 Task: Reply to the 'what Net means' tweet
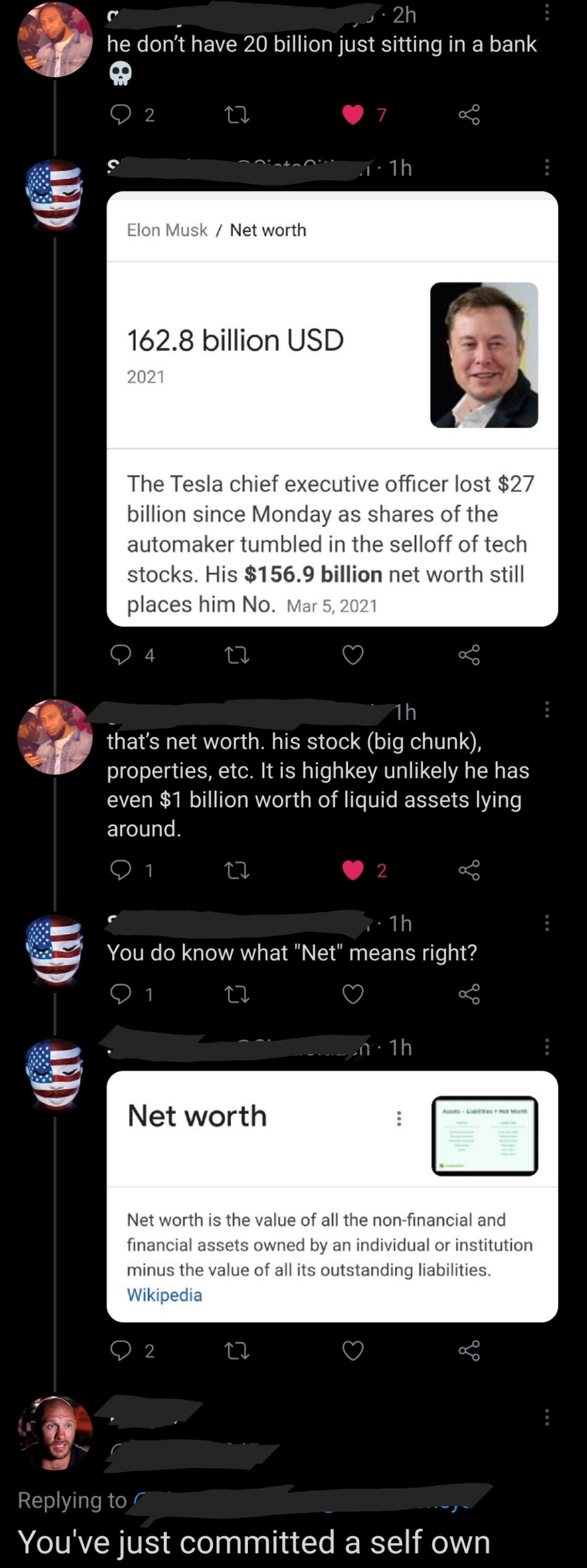coord(121,994)
